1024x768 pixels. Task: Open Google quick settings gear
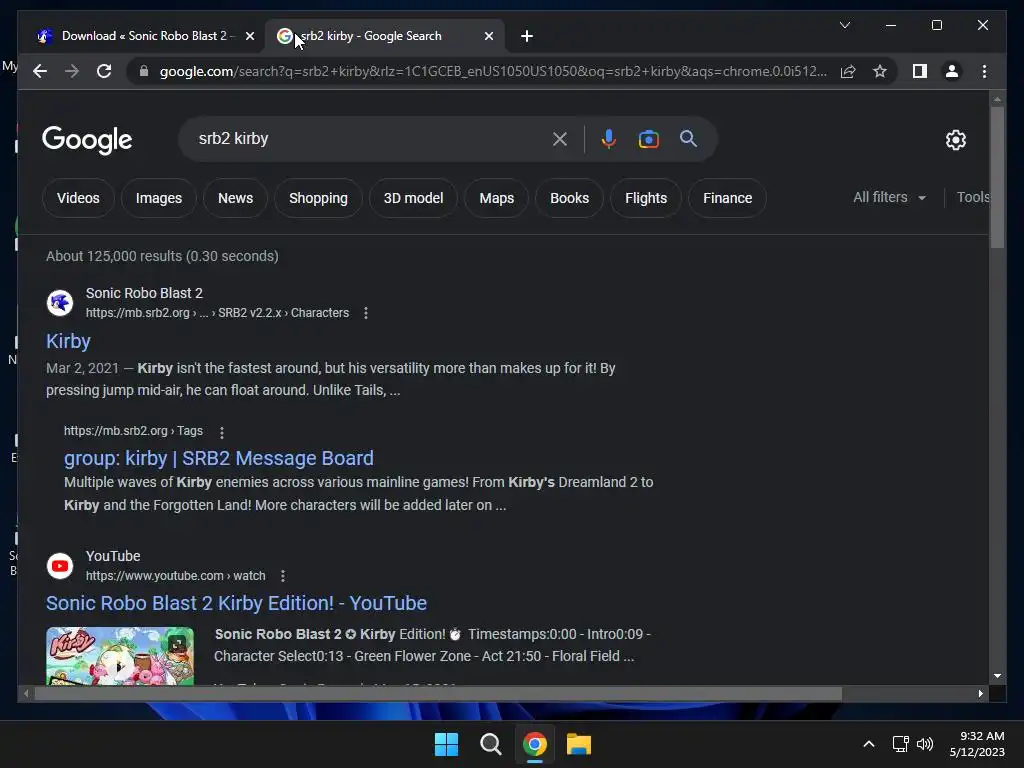coord(955,140)
